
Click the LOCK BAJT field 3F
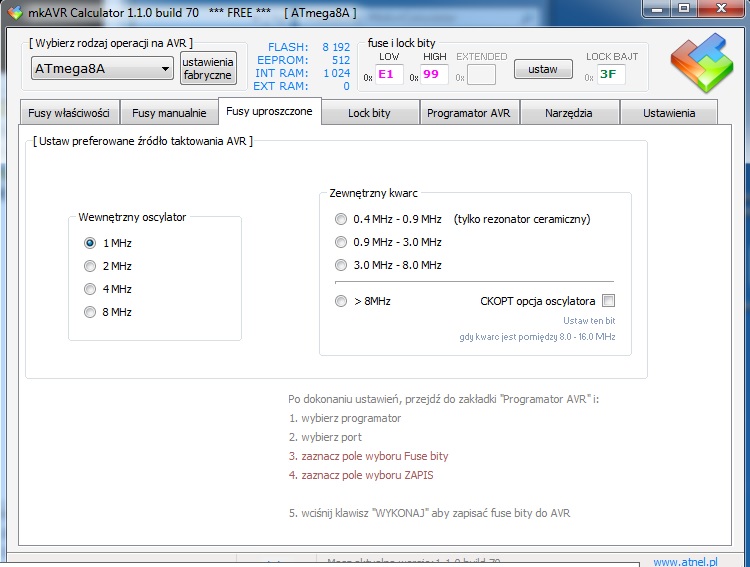(611, 74)
